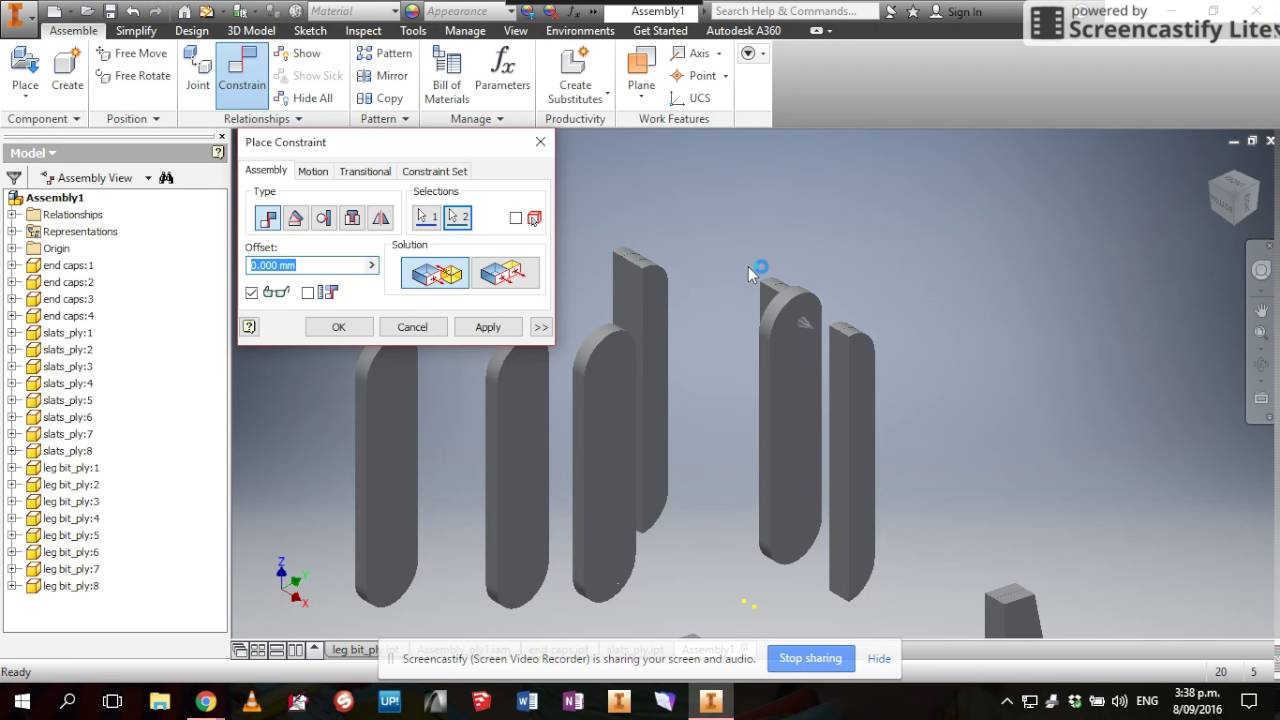Click Cancel in Place Constraint dialog
Screen dimensions: 1280x720
413,327
